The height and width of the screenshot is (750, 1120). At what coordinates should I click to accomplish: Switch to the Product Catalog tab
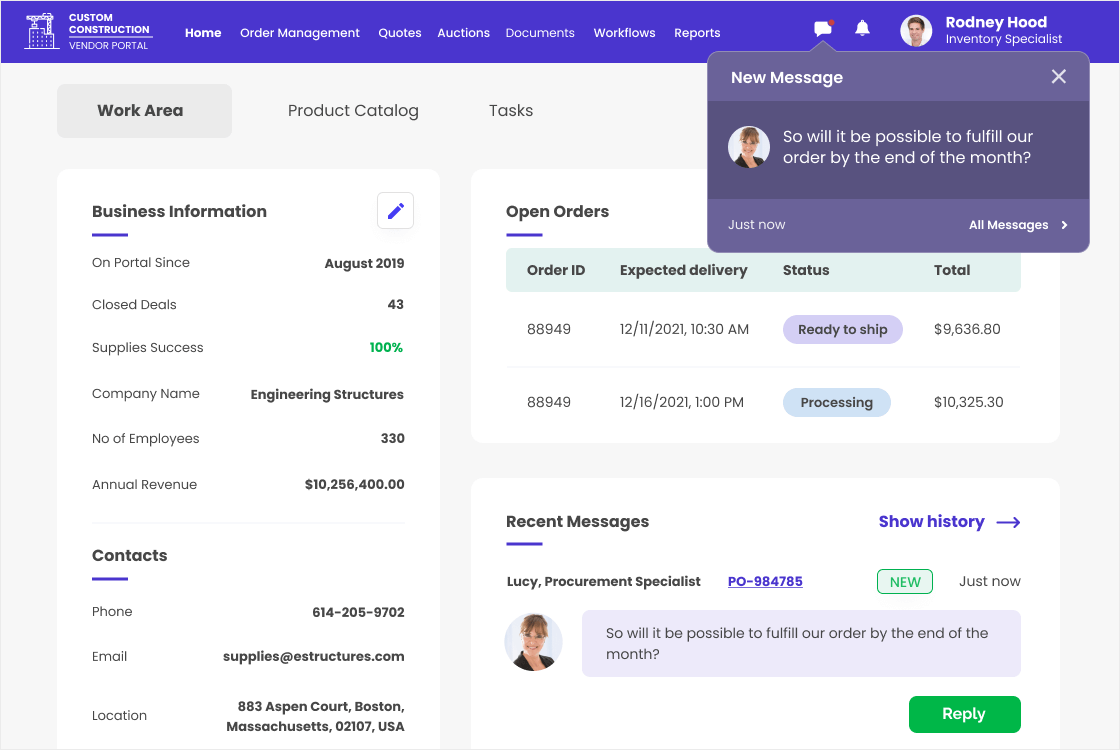coord(353,111)
